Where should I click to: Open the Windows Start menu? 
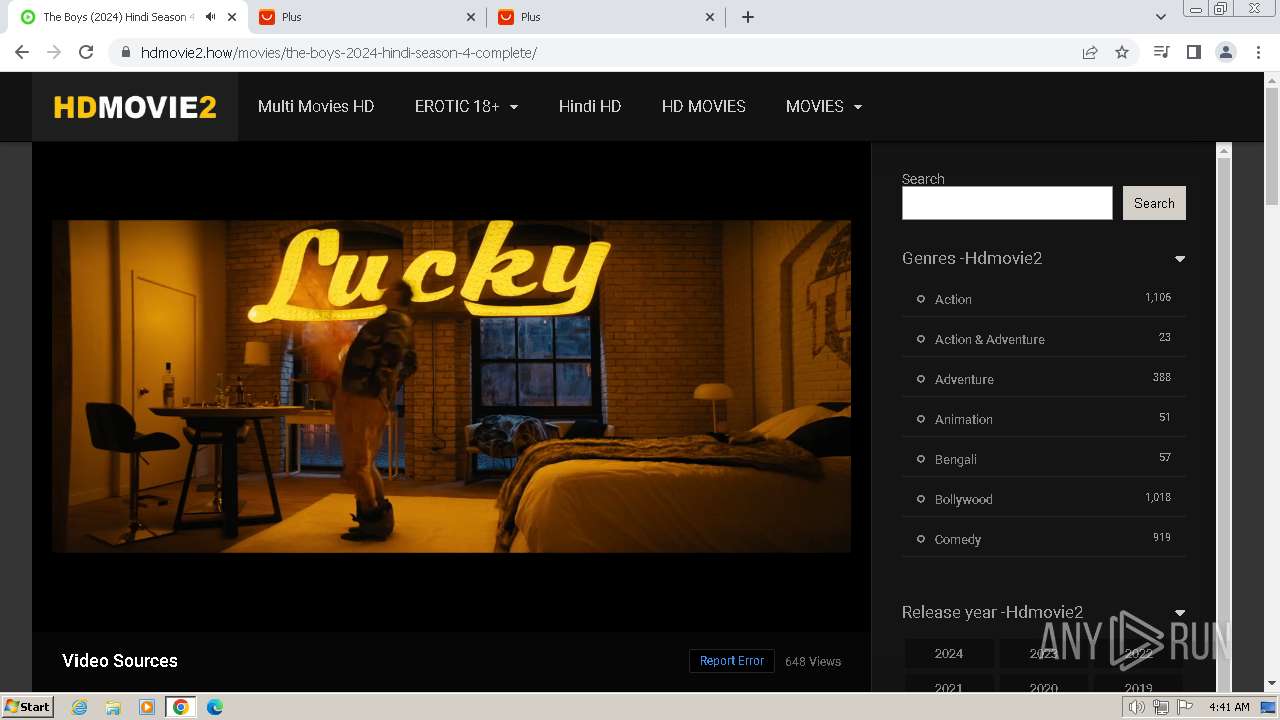click(x=28, y=706)
